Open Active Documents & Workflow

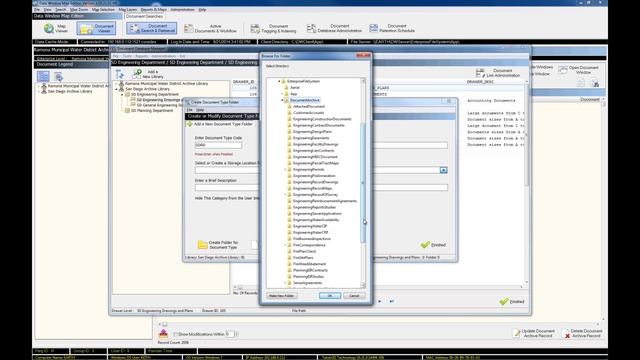coord(210,28)
